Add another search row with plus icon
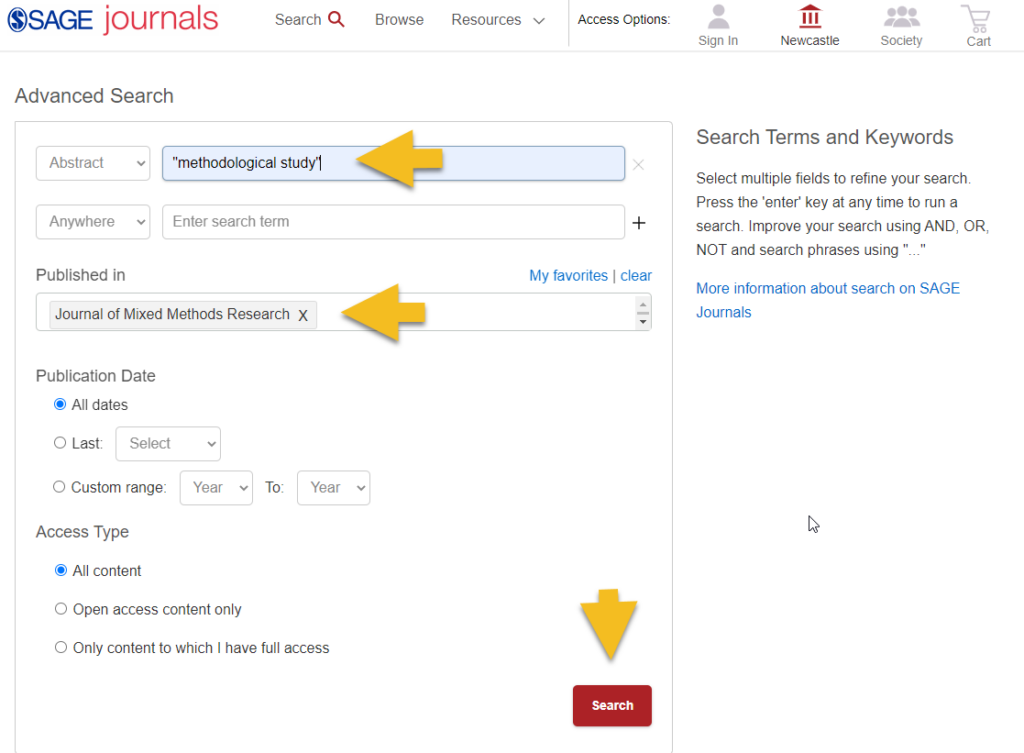Screen dimensions: 1024x753 [639, 222]
